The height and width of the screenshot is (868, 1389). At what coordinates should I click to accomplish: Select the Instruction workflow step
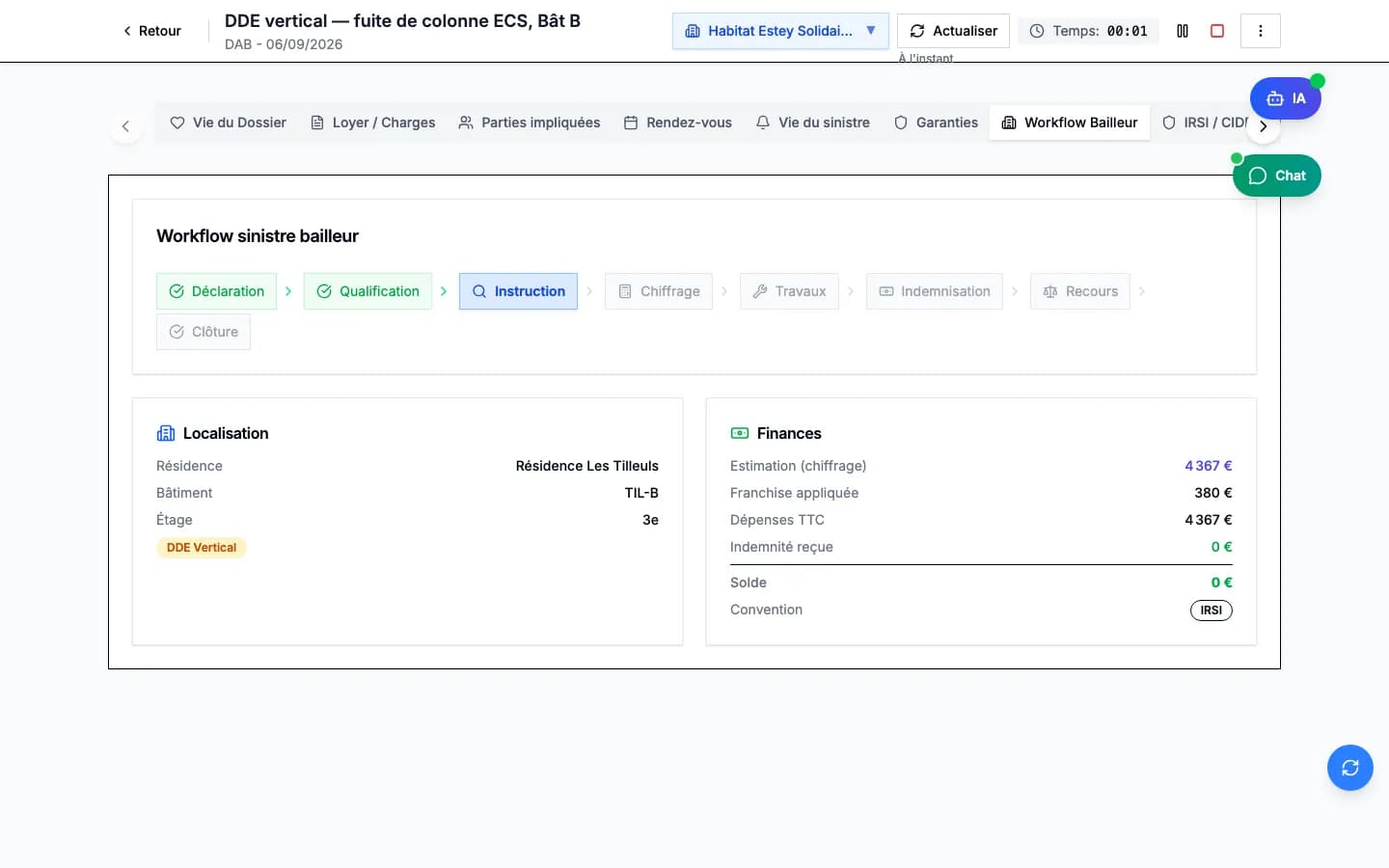click(518, 291)
